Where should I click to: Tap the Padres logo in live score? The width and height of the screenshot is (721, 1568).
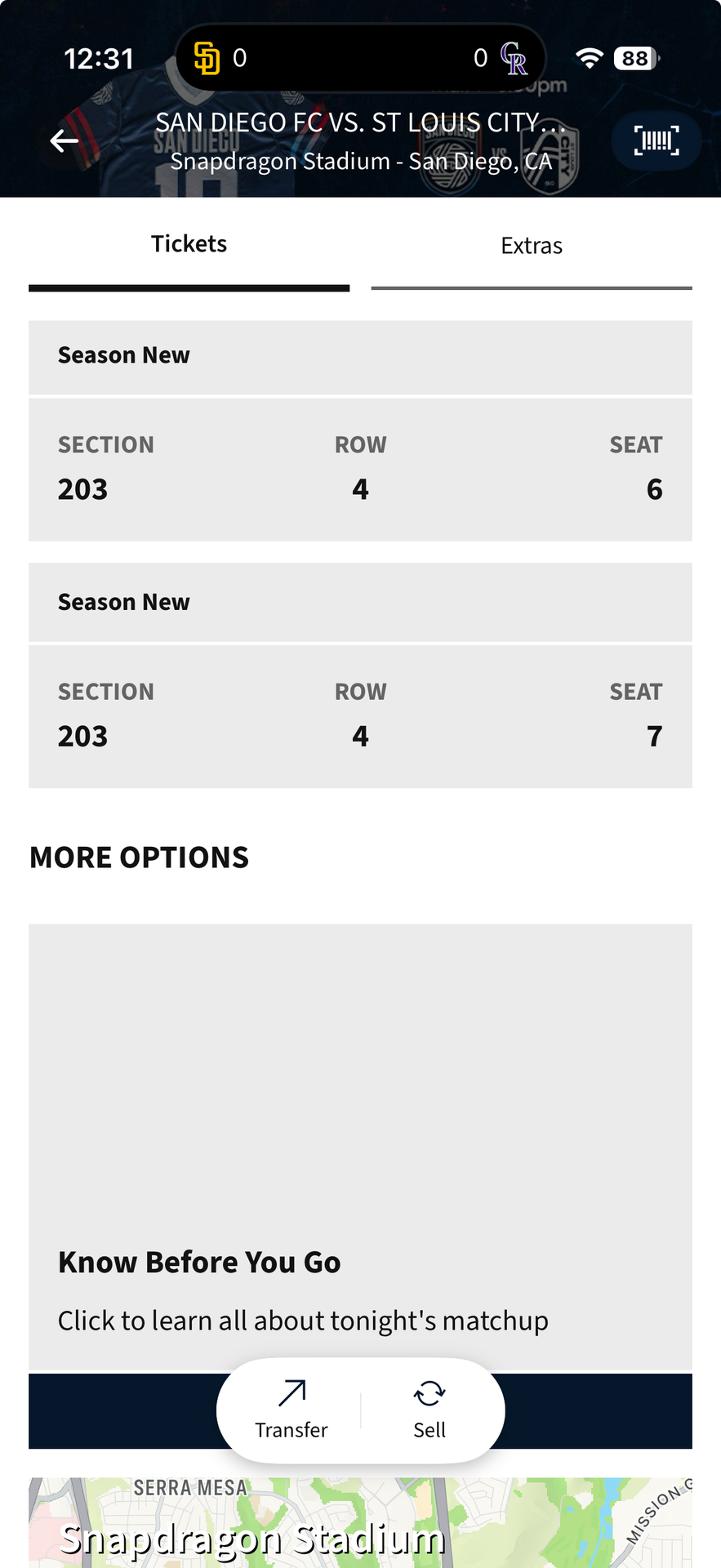(x=207, y=58)
